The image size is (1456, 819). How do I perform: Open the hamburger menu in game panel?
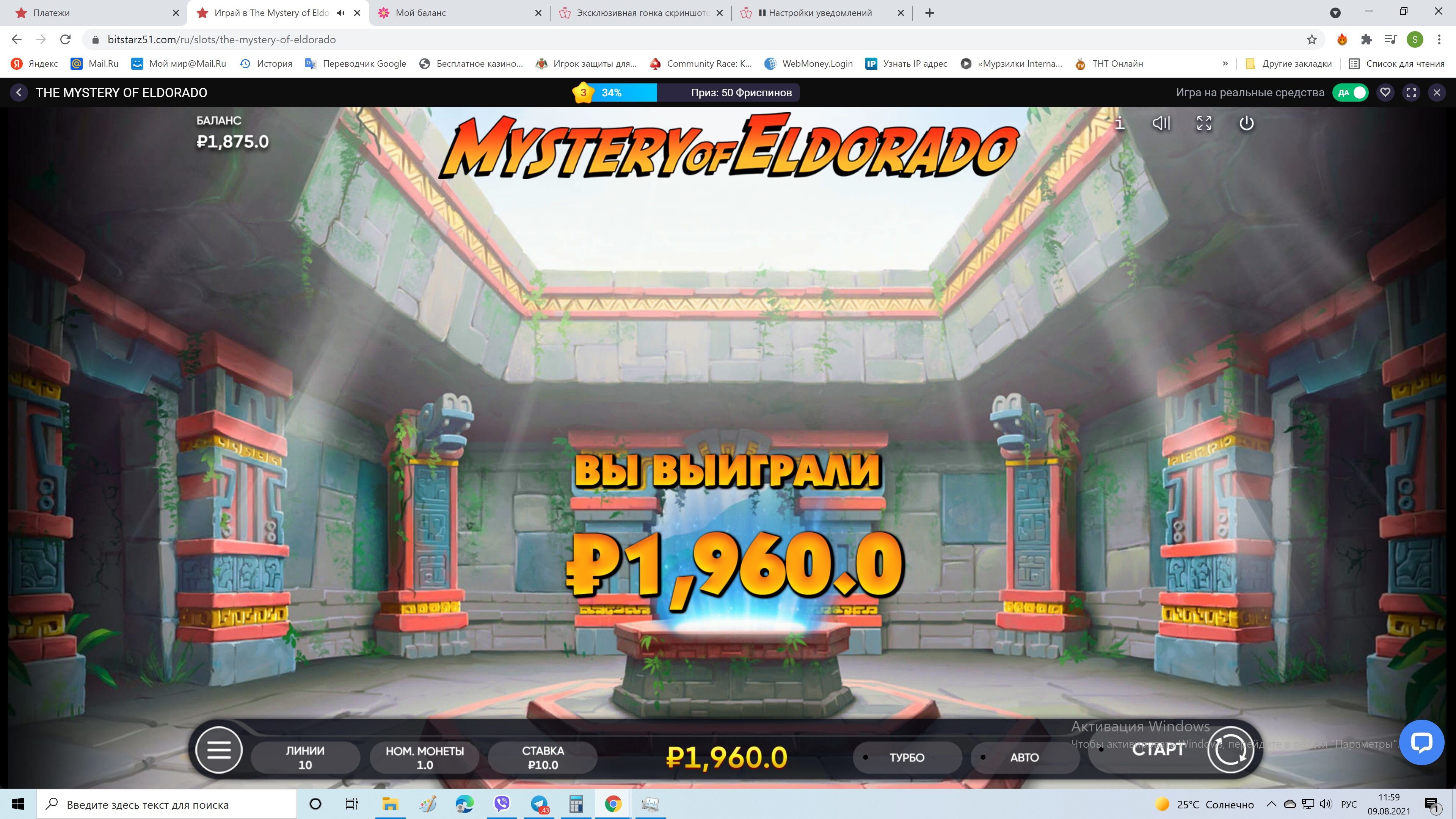[219, 750]
